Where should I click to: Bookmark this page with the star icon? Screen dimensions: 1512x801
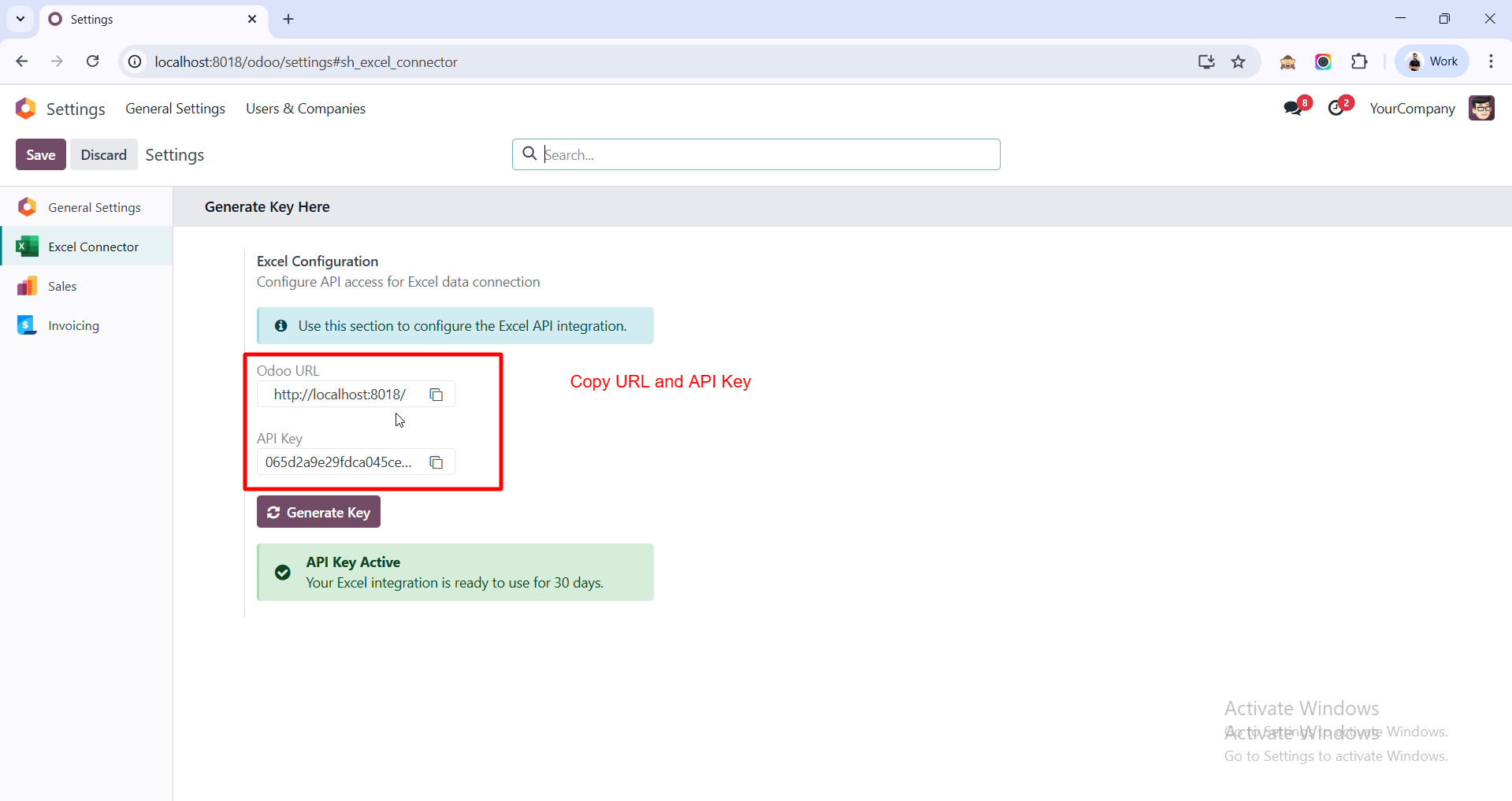(1239, 61)
